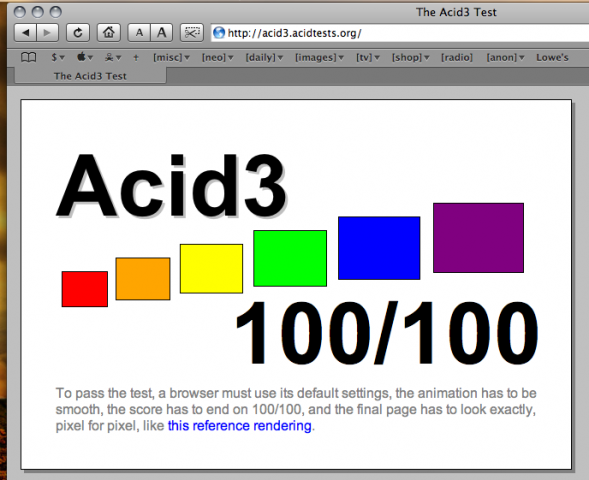Go back with the back arrow button
This screenshot has height=480, width=589.
(x=26, y=33)
